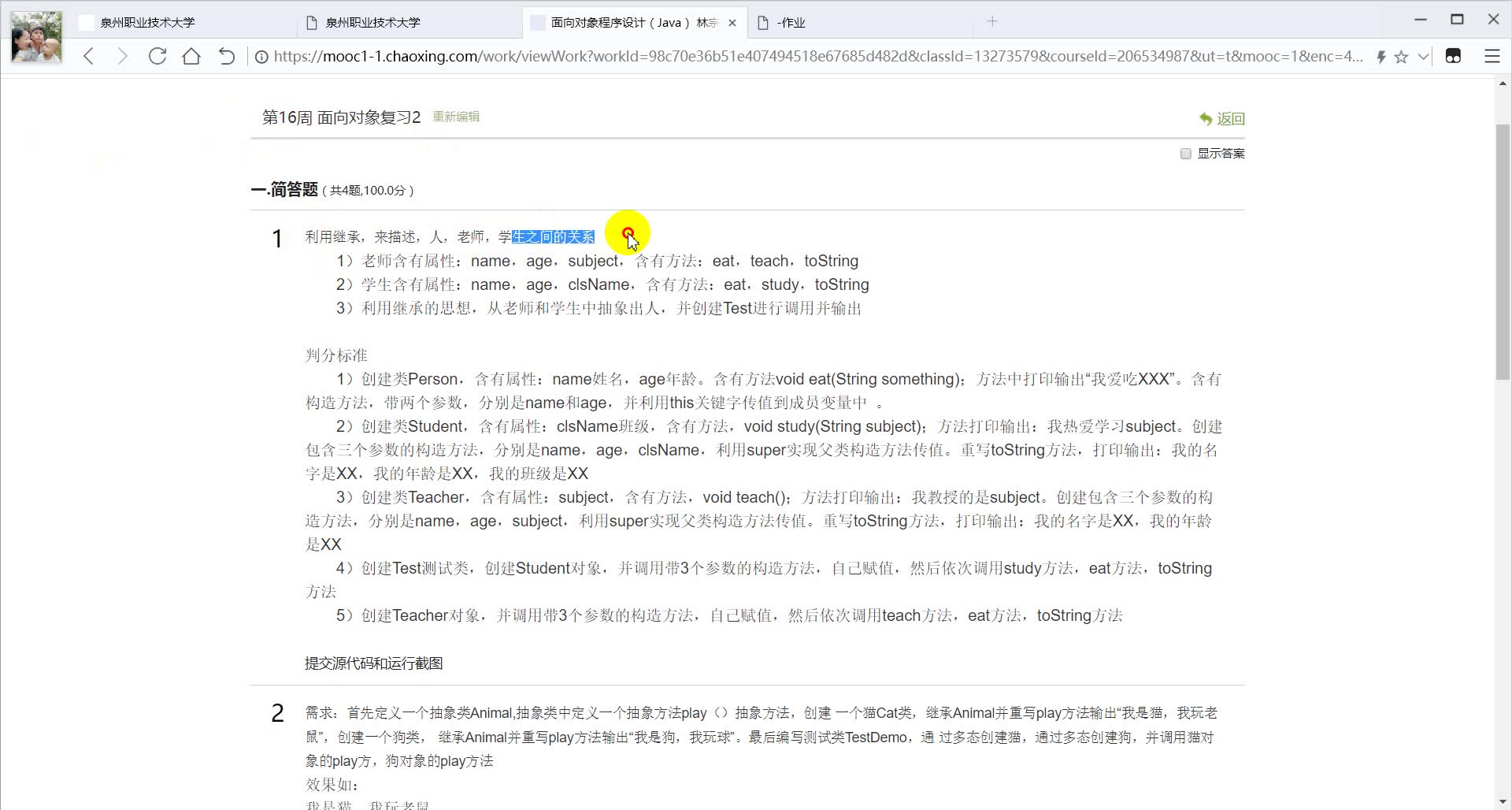Open a new tab with the plus button

pos(992,21)
